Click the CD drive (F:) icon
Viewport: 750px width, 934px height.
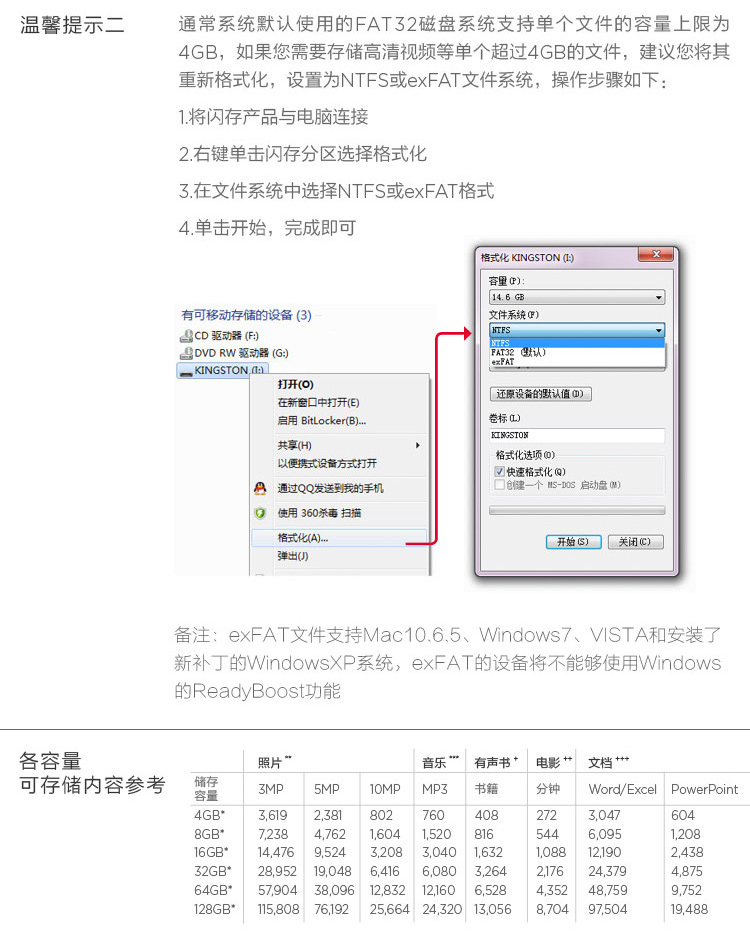[x=186, y=336]
